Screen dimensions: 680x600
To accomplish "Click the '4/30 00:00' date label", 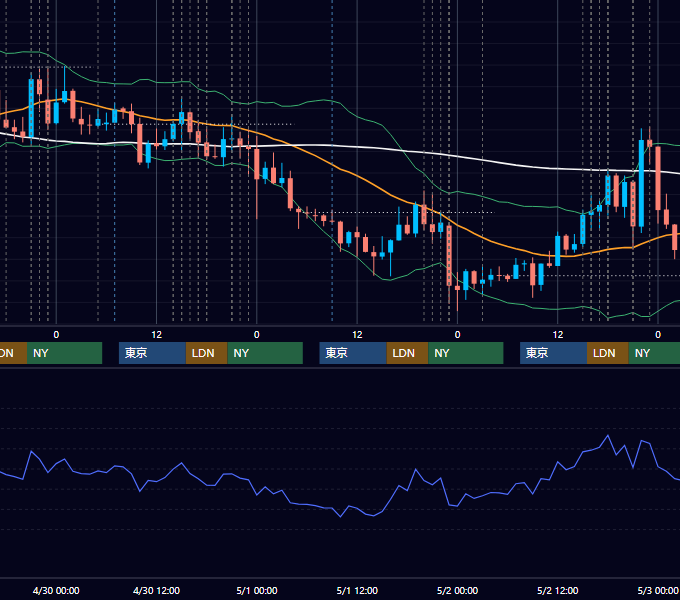I will click(x=56, y=590).
